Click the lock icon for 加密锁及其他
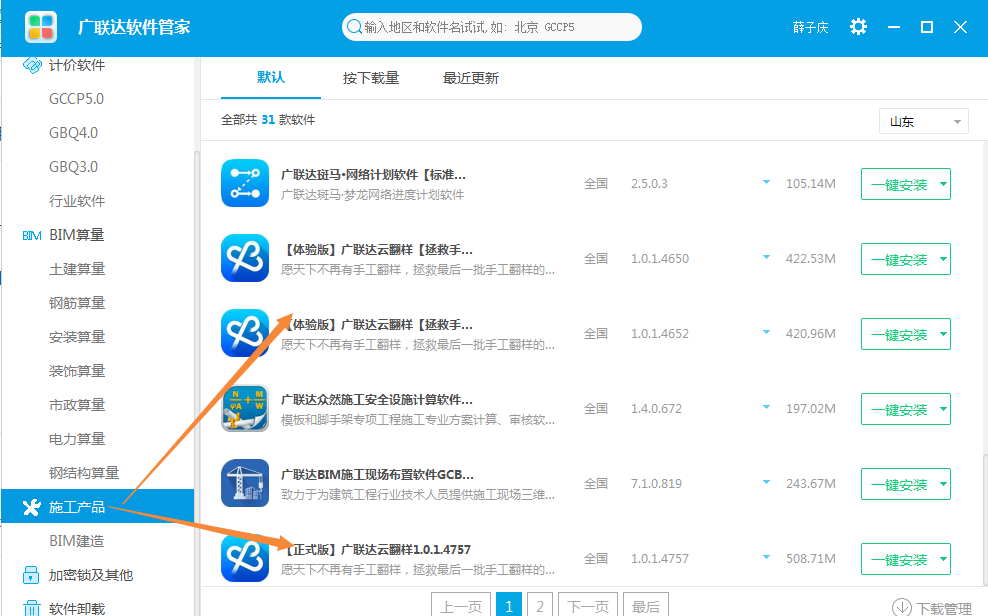This screenshot has height=616, width=988. 31,574
